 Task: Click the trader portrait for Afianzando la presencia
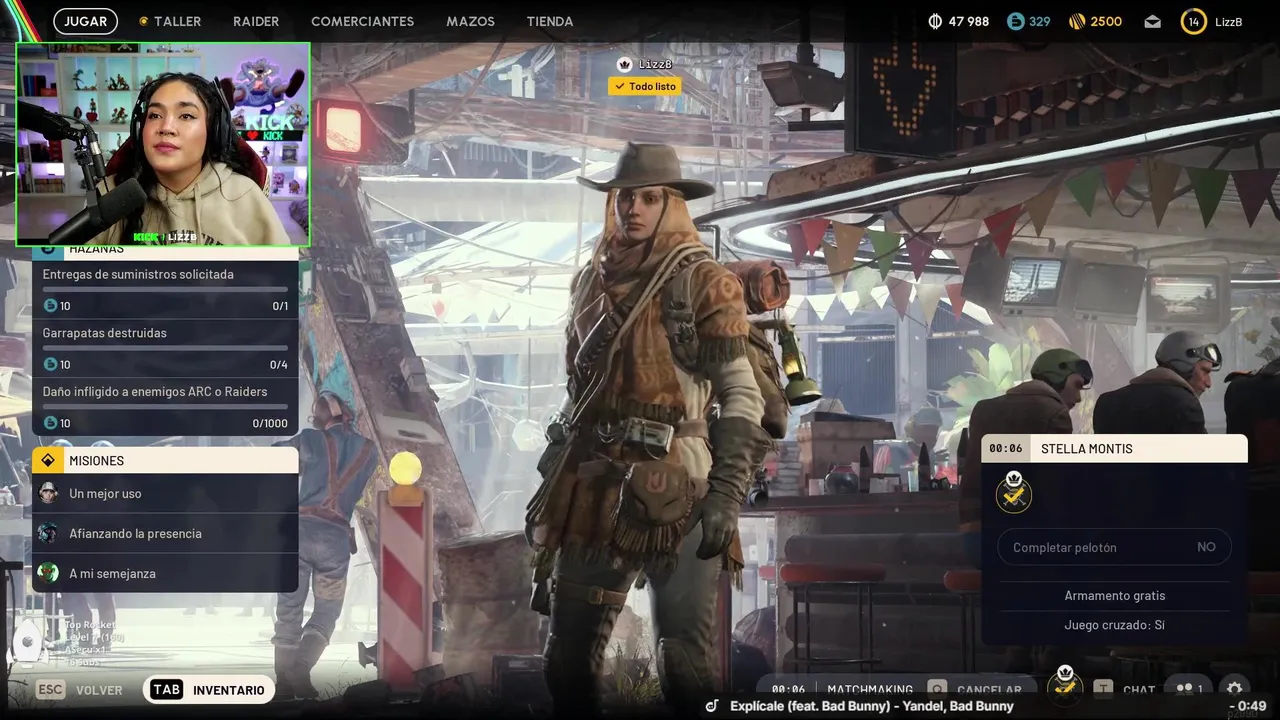click(48, 533)
